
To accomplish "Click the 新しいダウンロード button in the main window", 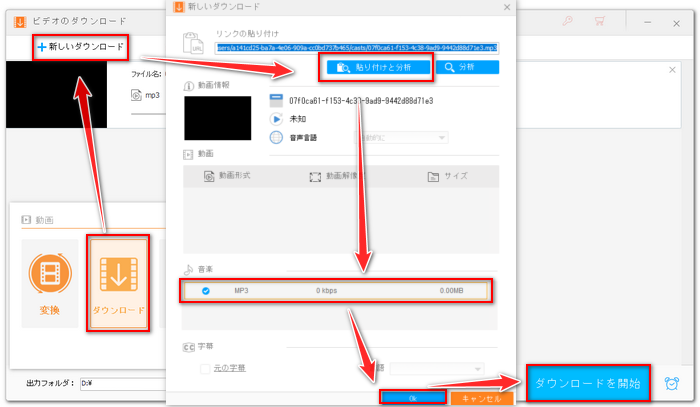I will (x=81, y=47).
